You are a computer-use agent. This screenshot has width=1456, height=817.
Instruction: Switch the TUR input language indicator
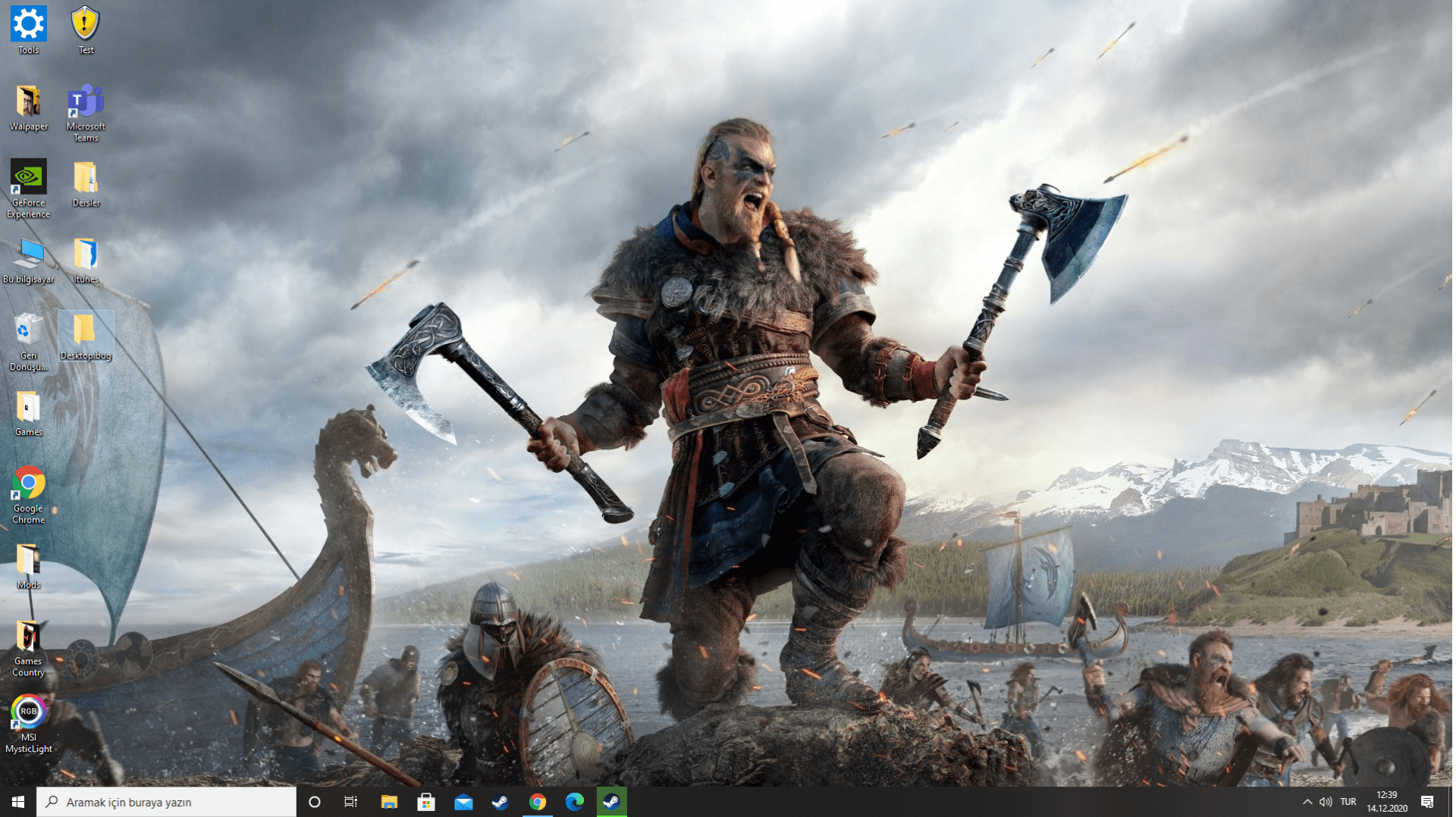[x=1348, y=802]
